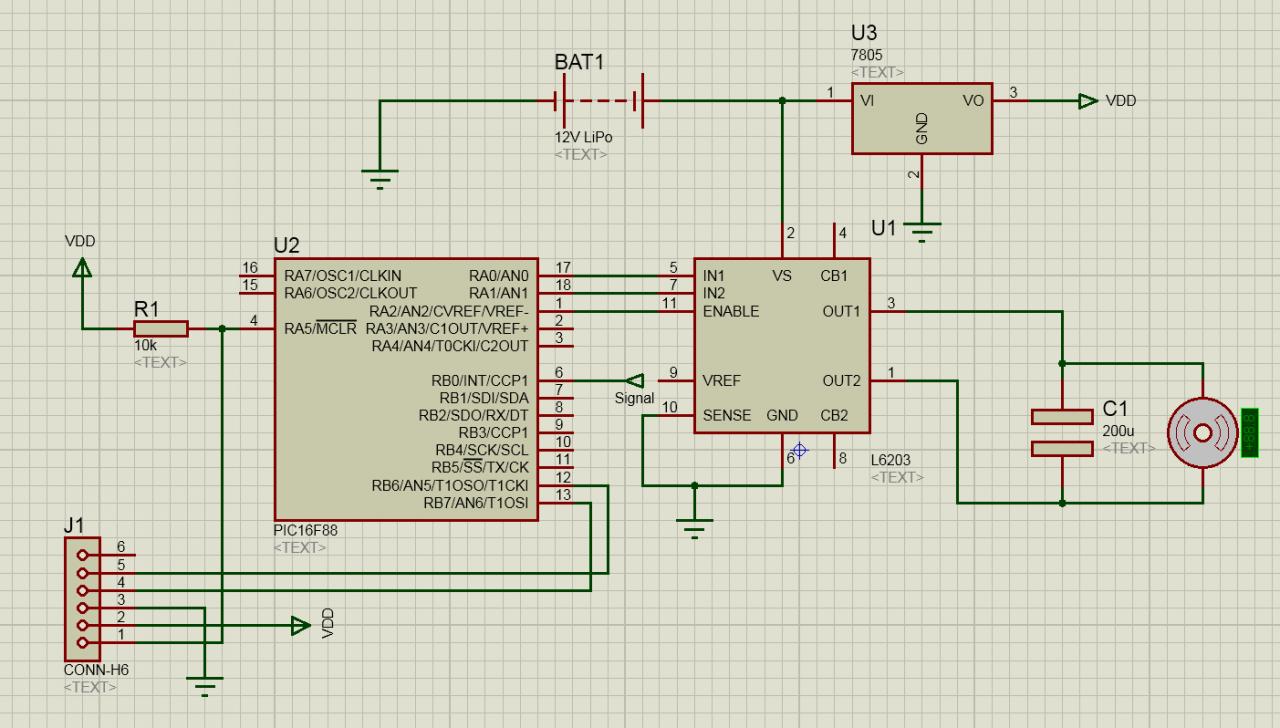Viewport: 1280px width, 728px height.
Task: Select the ground symbol below the L6203
Action: click(695, 527)
